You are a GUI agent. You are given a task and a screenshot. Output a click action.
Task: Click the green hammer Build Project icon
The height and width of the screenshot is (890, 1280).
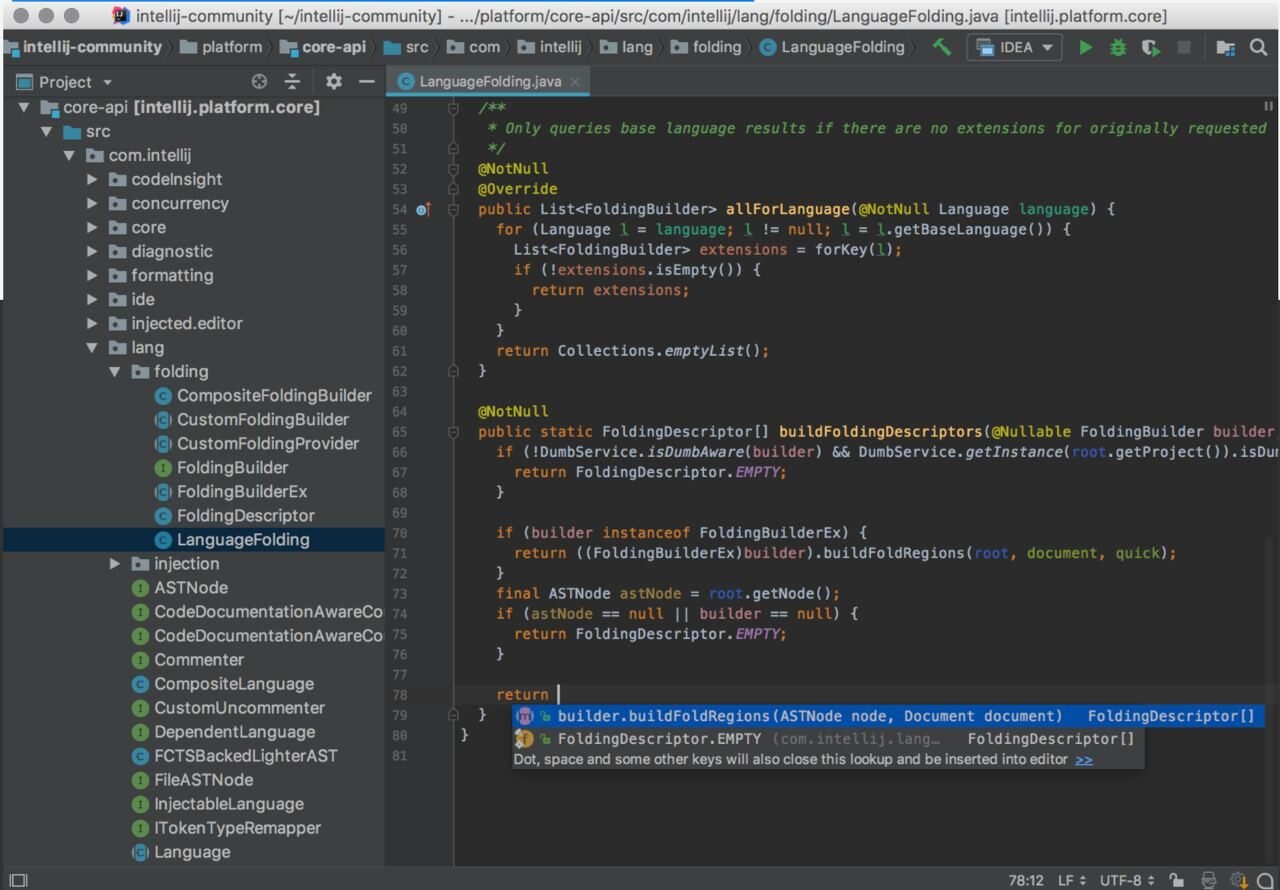coord(941,47)
